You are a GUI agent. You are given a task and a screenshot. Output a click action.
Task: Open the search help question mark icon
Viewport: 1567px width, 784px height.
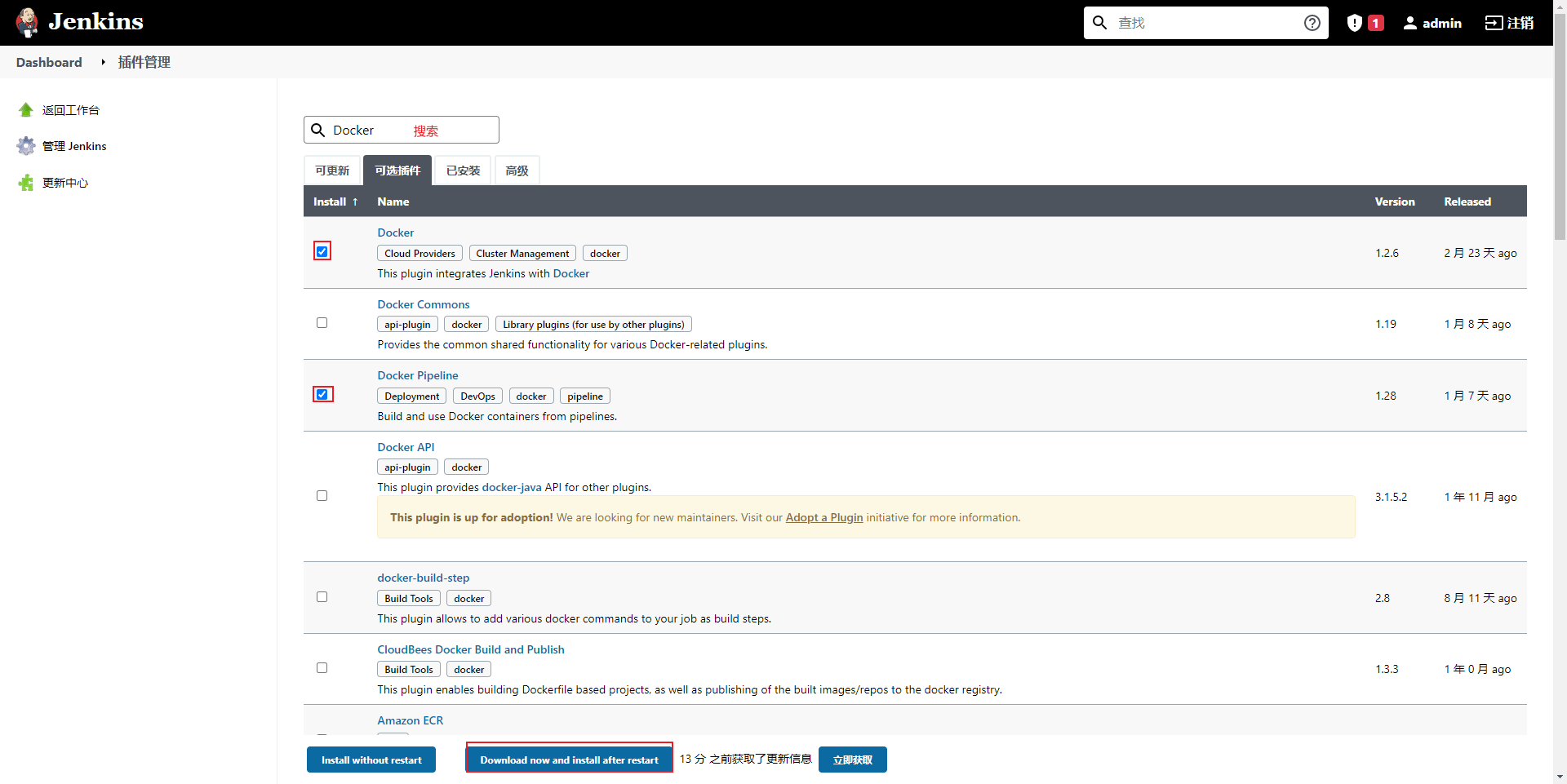pyautogui.click(x=1312, y=23)
